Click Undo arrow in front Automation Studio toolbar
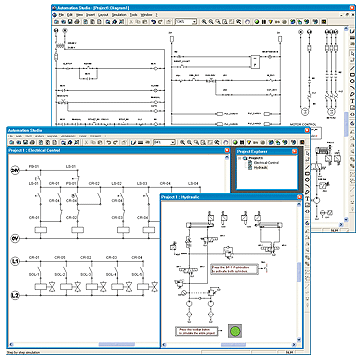 (x=108, y=142)
